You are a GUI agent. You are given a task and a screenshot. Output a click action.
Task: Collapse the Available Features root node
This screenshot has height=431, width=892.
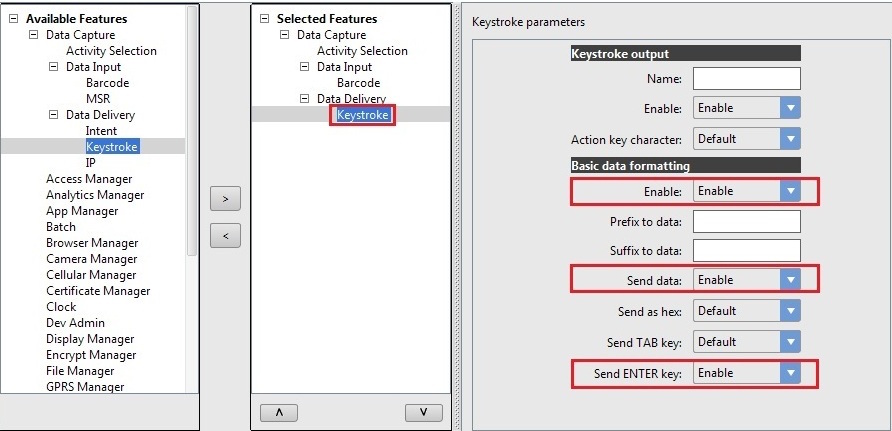coord(13,18)
